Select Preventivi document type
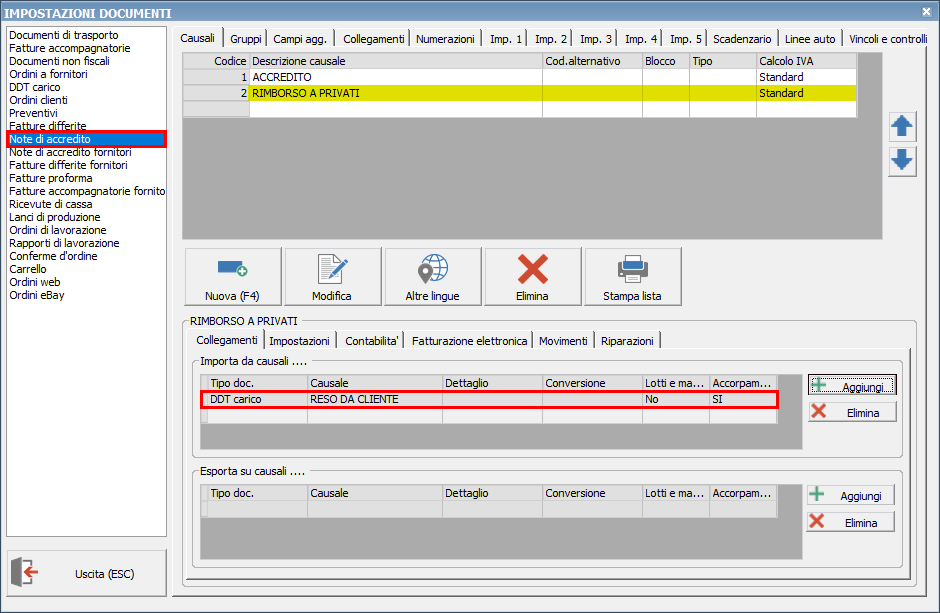The height and width of the screenshot is (613, 940). [x=34, y=113]
